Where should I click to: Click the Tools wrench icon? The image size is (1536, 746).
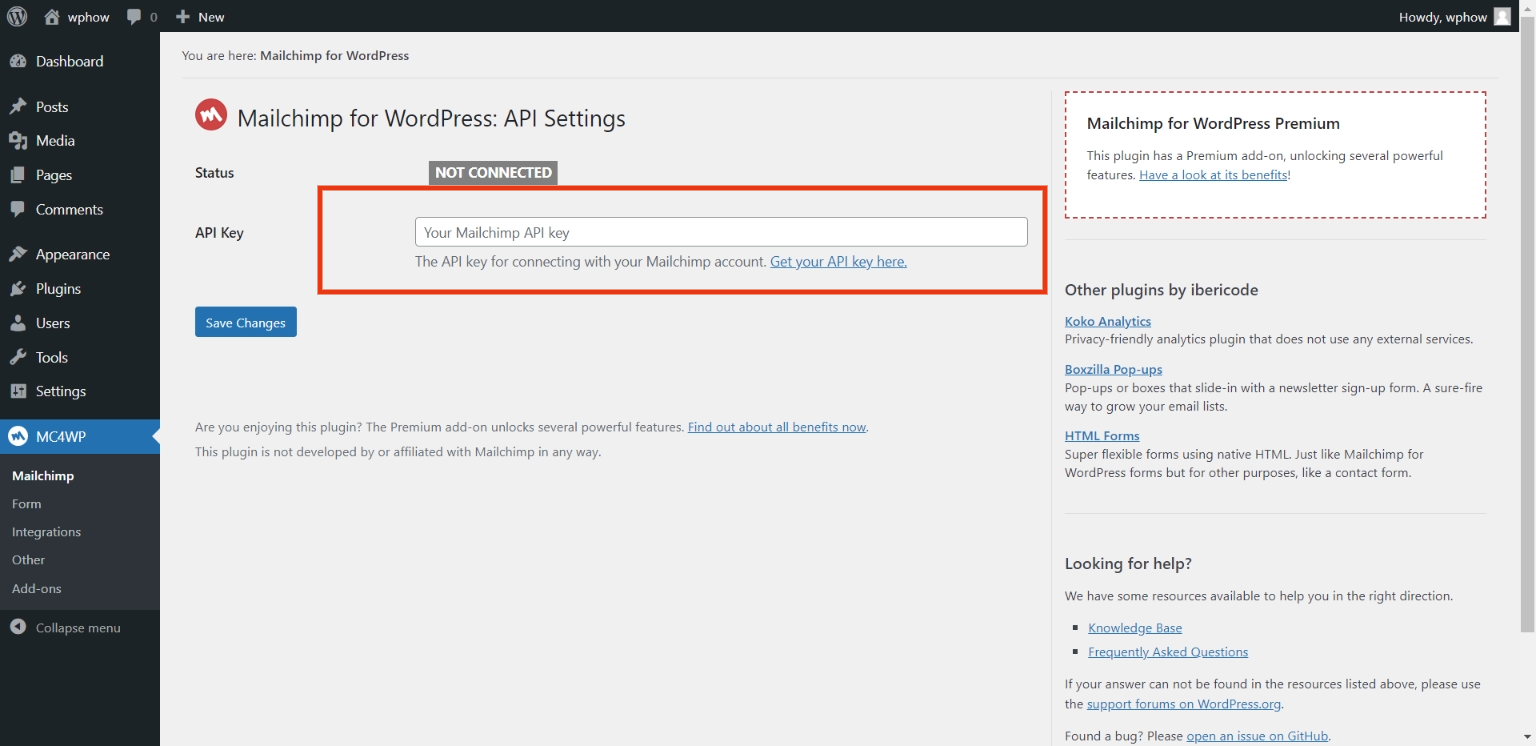pyautogui.click(x=17, y=357)
